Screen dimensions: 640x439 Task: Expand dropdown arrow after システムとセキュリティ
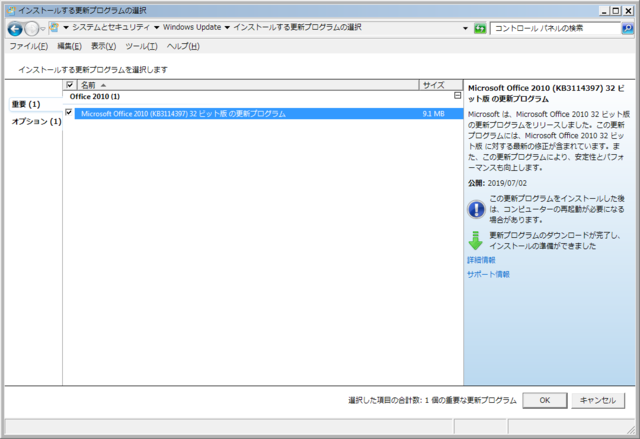pyautogui.click(x=156, y=28)
